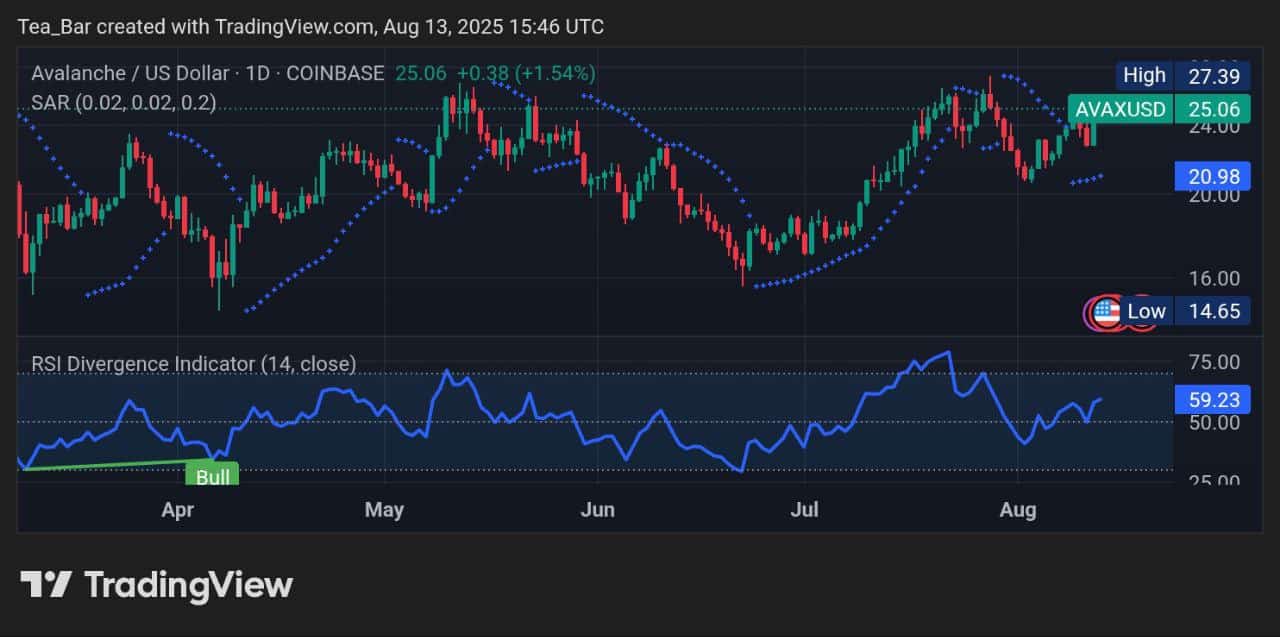Click the Low label on price scale
Screen dimensions: 1280x637
click(1146, 311)
